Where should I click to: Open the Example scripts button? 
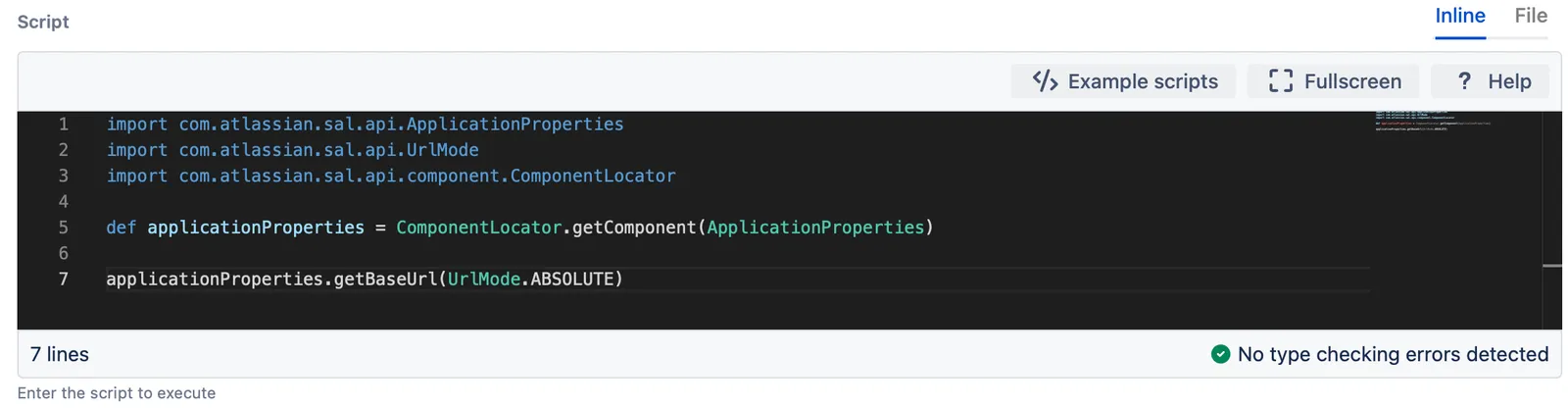click(1123, 81)
